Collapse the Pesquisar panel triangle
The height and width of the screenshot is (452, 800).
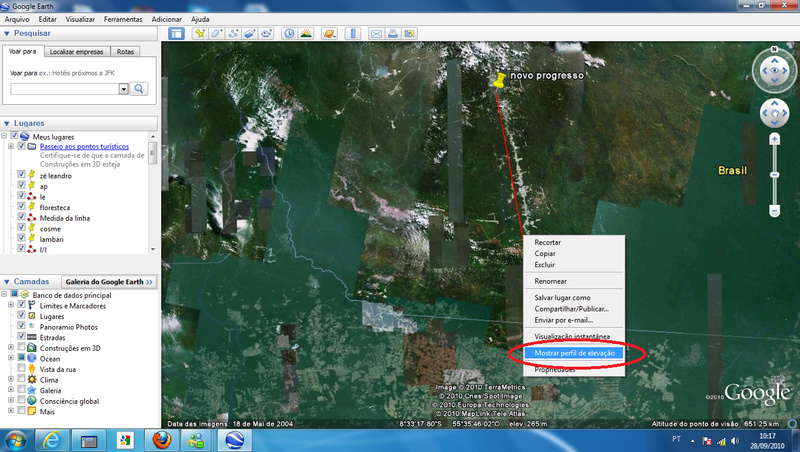pos(7,33)
